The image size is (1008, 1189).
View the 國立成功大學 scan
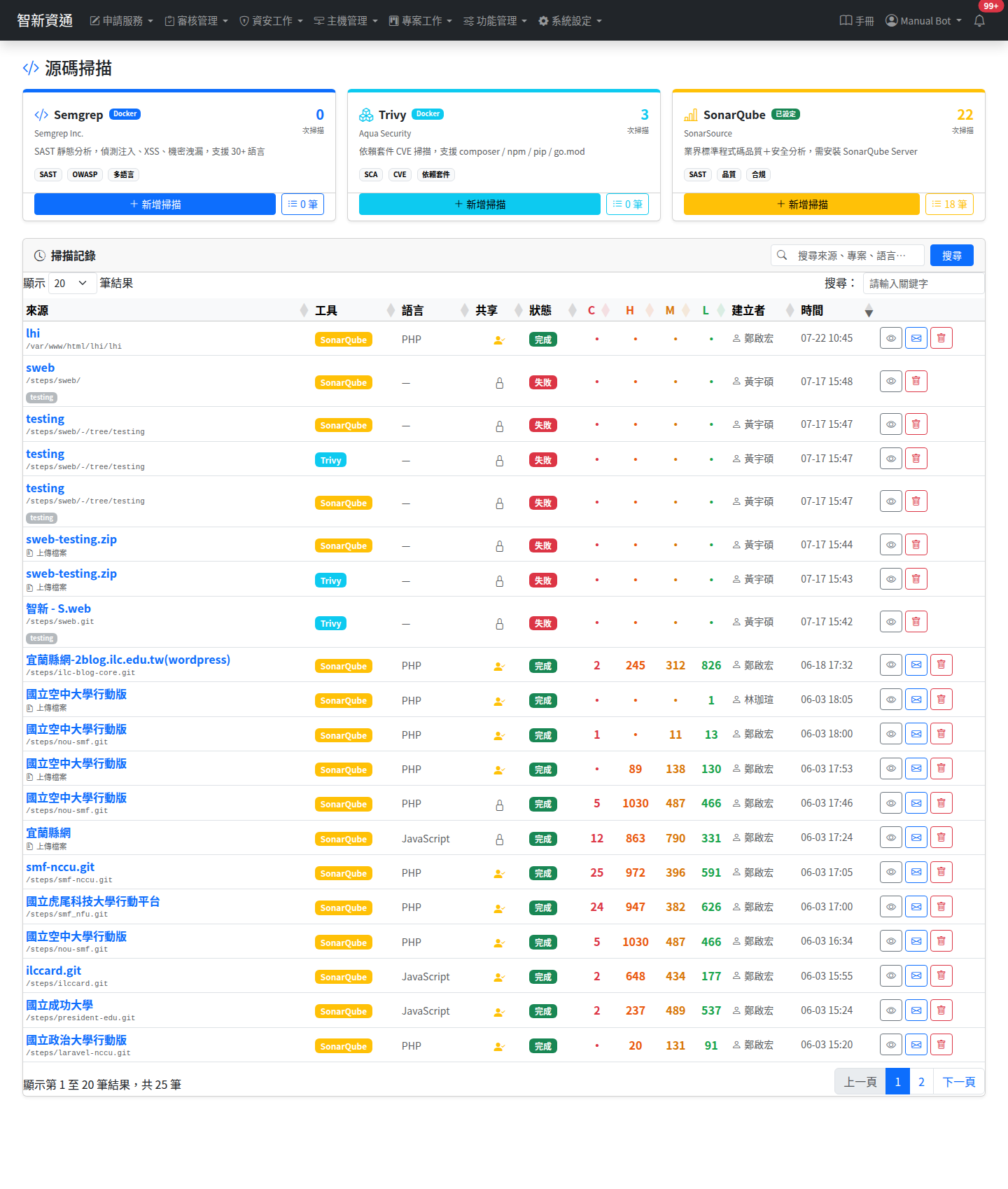(x=891, y=1010)
